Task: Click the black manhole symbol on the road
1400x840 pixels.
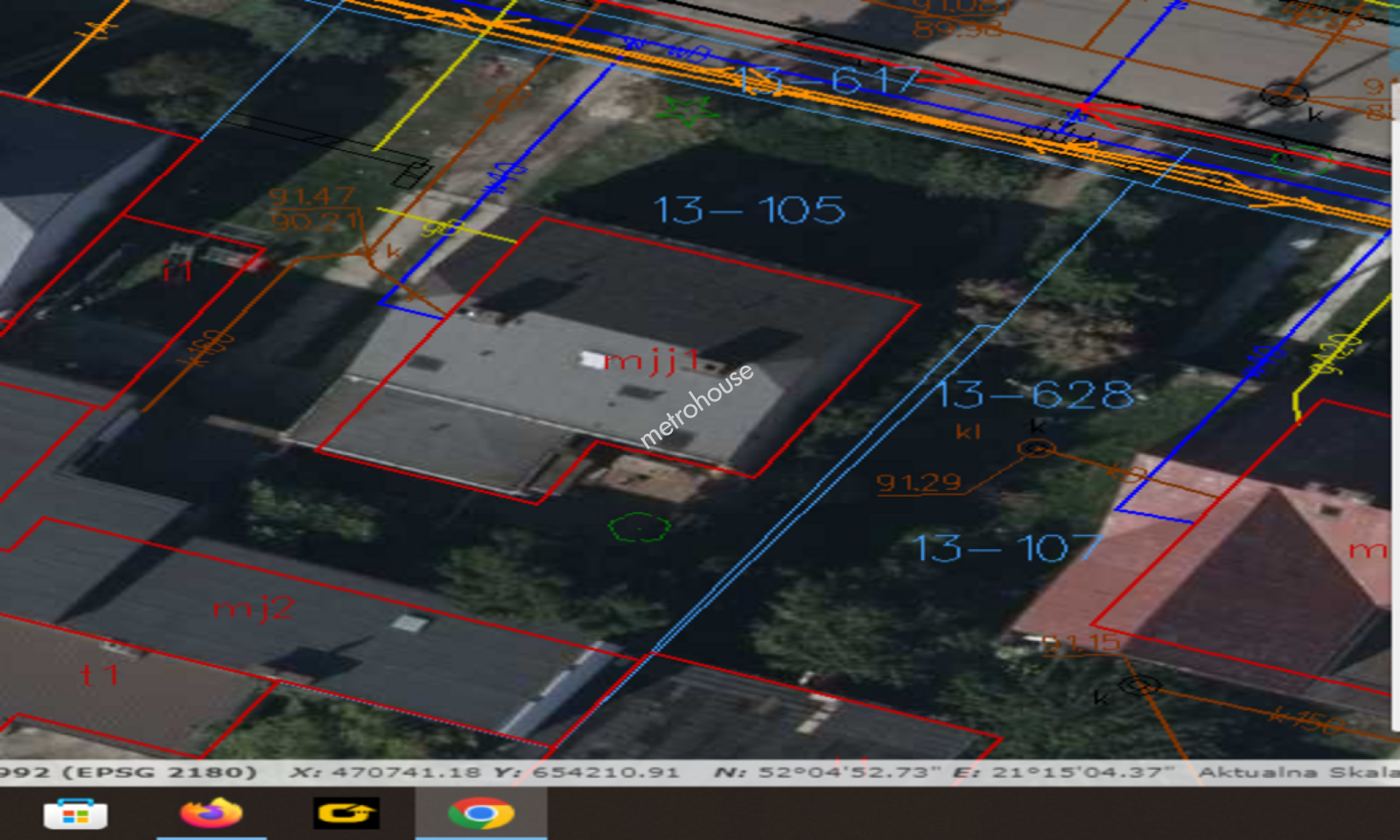Action: point(1283,95)
